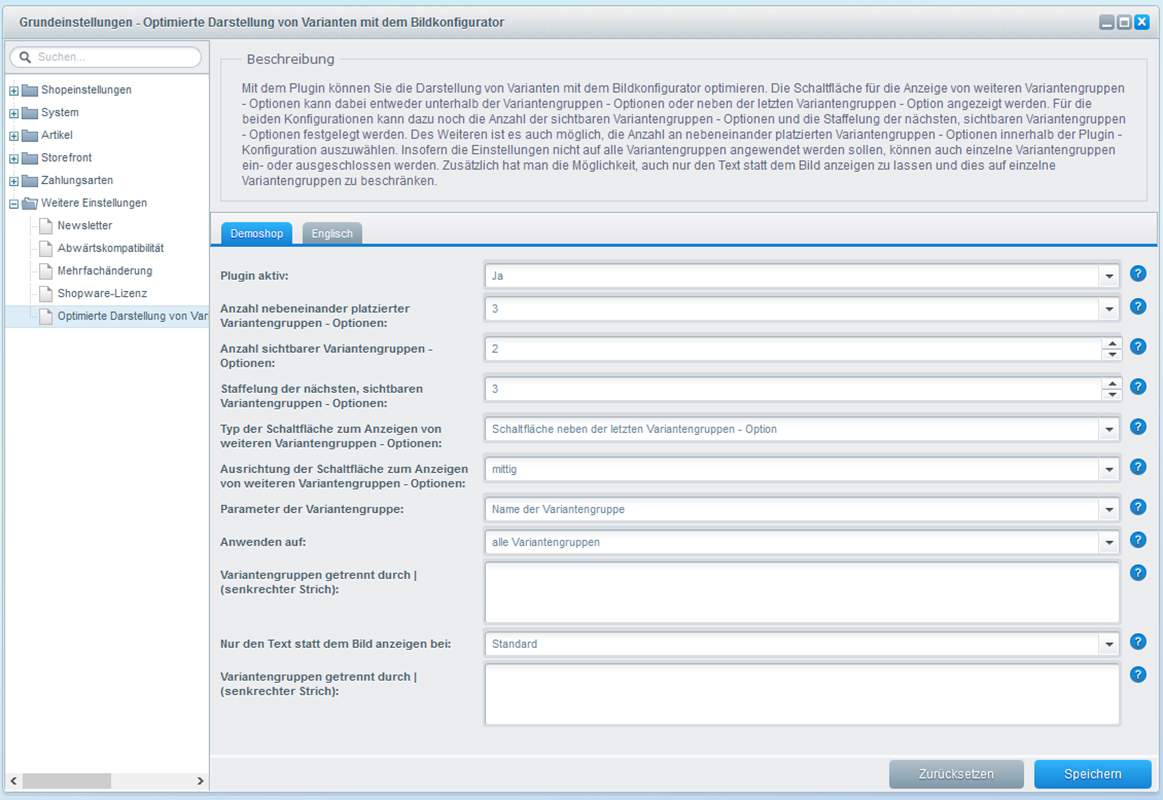Click Anzahl sichtbarer Variantengruppen number field
Viewport: 1163px width, 800px height.
[x=794, y=348]
